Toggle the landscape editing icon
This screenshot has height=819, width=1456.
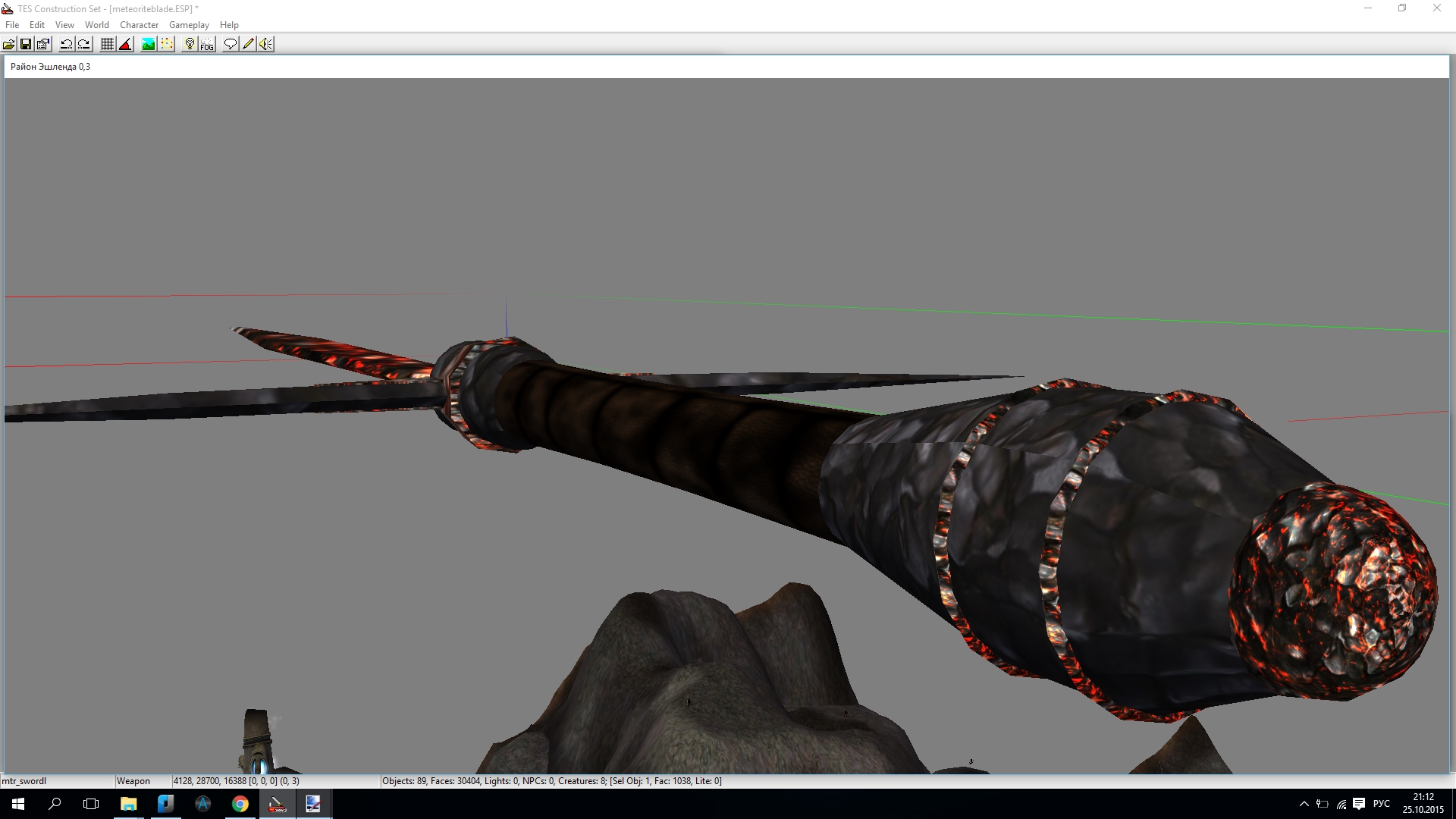[149, 44]
